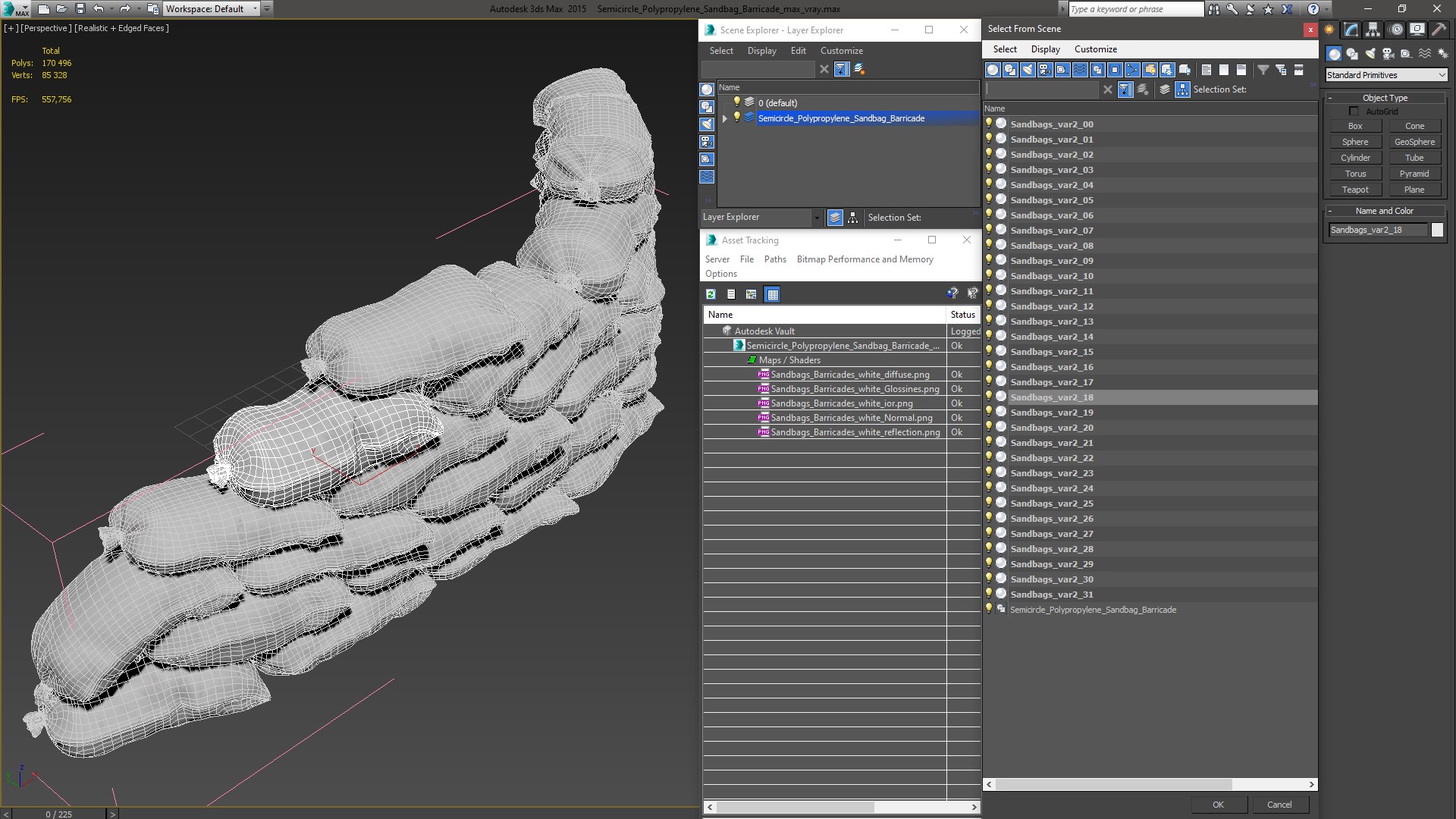The width and height of the screenshot is (1456, 819).
Task: Click the Undo arrow icon
Action: coord(98,9)
